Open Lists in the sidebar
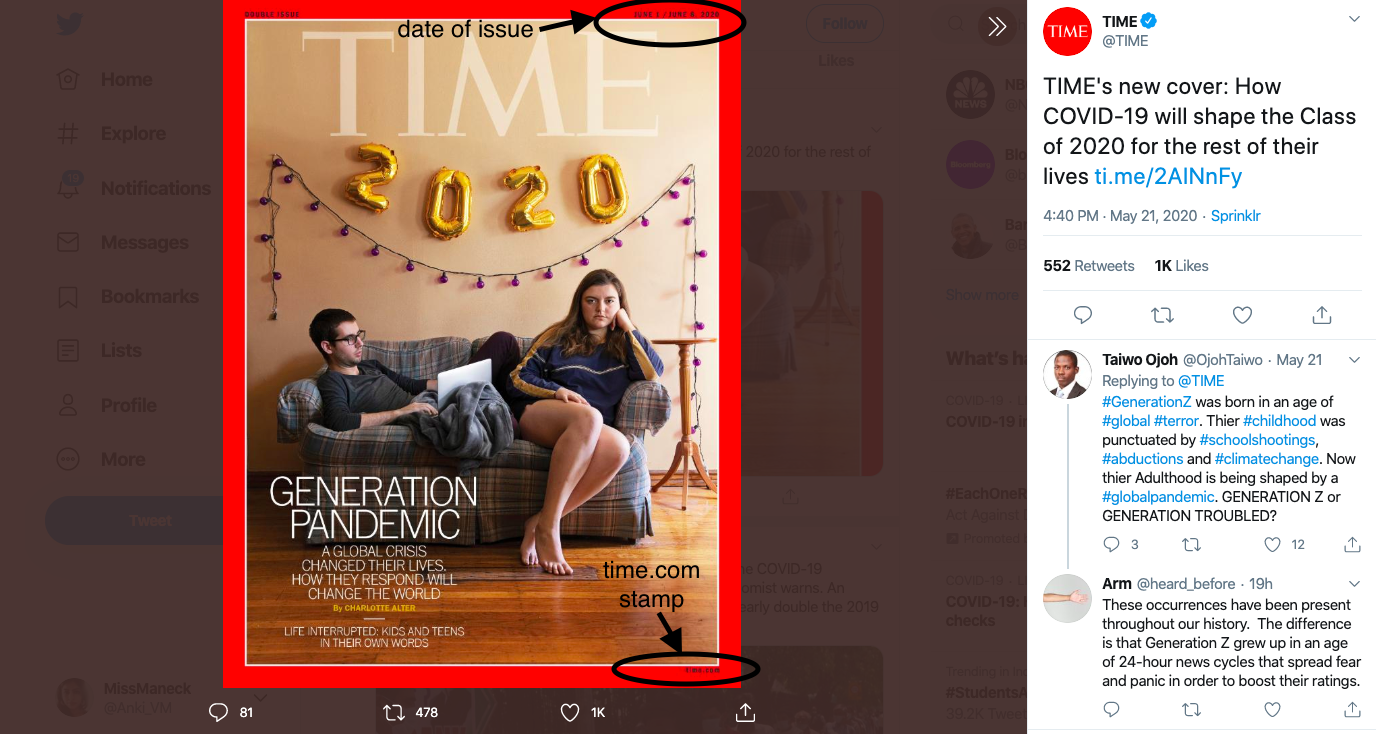Viewport: 1376px width, 734px height. pos(99,351)
